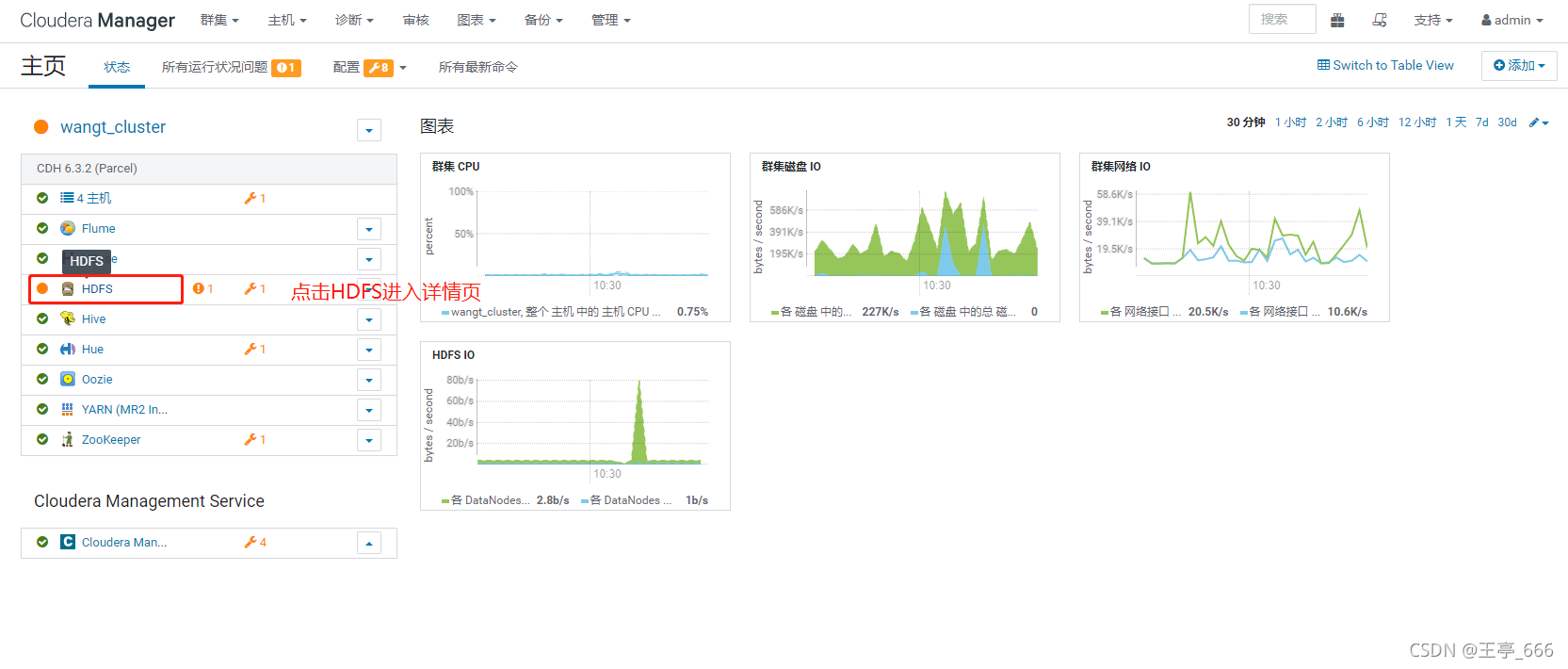1568x669 pixels.
Task: Click the Oozie service icon
Action: 68,379
